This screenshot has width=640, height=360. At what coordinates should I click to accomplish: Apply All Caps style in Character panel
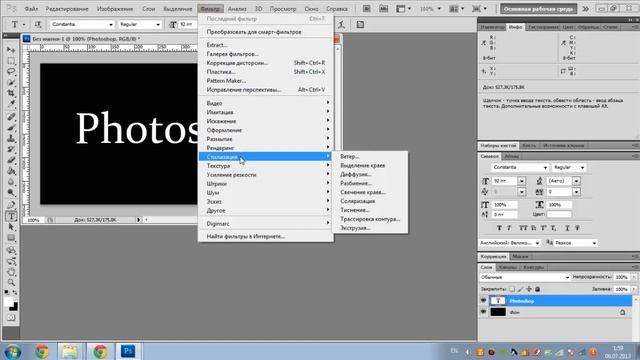point(523,228)
